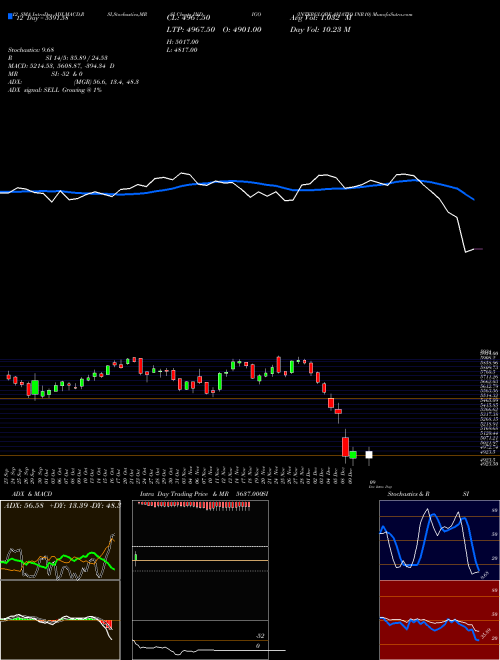Select the day high 'H: 5017.00' text

[183, 42]
